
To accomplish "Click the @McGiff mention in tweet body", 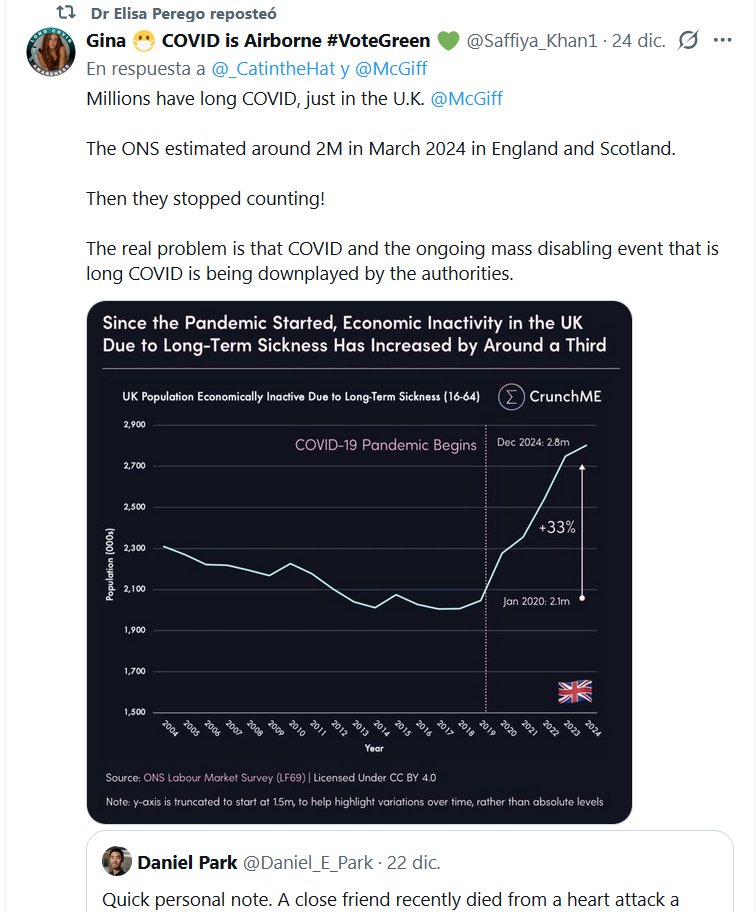I will (x=466, y=98).
